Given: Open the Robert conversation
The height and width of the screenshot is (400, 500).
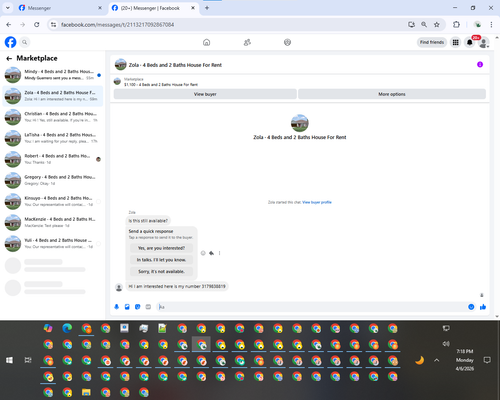Looking at the screenshot, I should [x=53, y=159].
